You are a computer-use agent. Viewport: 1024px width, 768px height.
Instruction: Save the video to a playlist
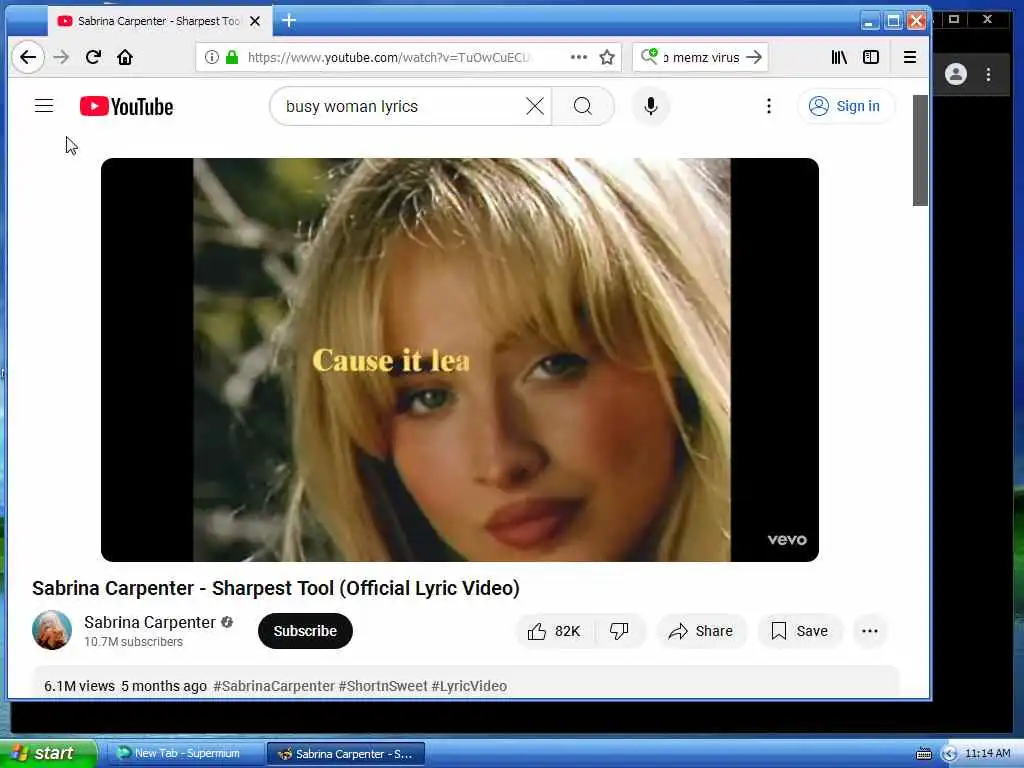point(799,631)
